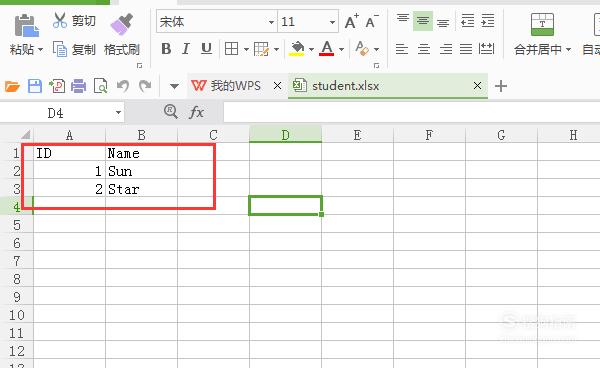
Task: Select column D header
Action: (285, 135)
